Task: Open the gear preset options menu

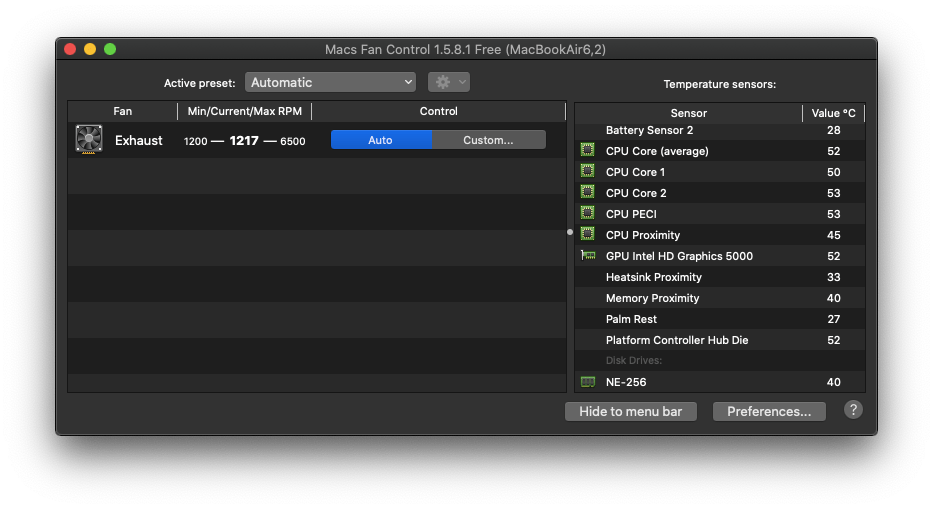Action: [449, 82]
